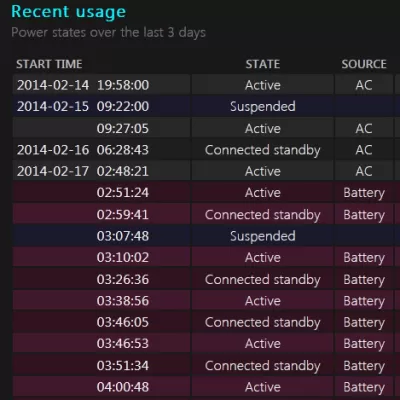This screenshot has height=400, width=400.
Task: Click Connected standby at 06:28:43
Action: [263, 150]
